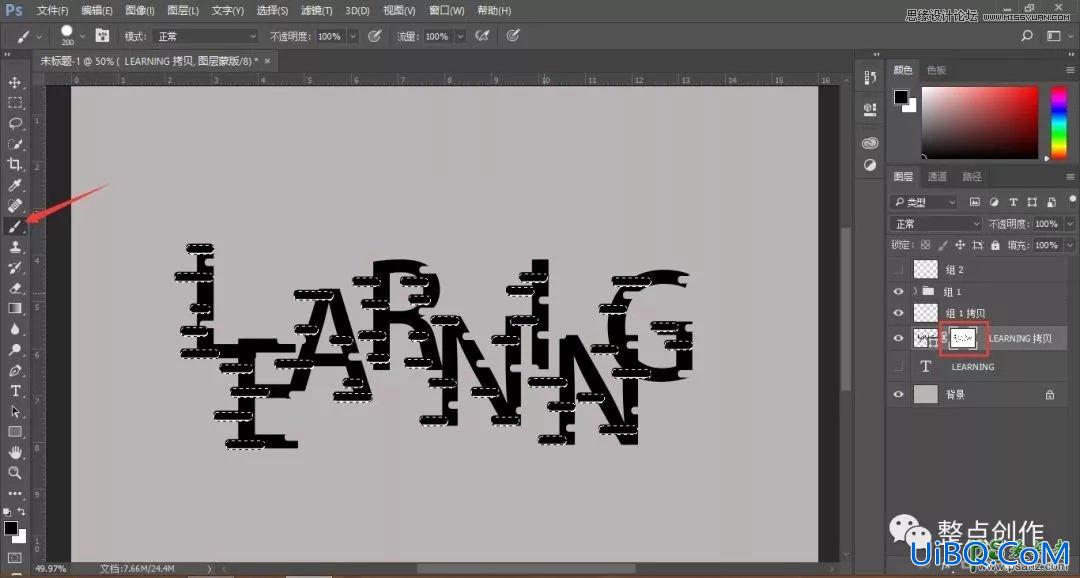Lock transparent pixels in Layers panel

[925, 245]
